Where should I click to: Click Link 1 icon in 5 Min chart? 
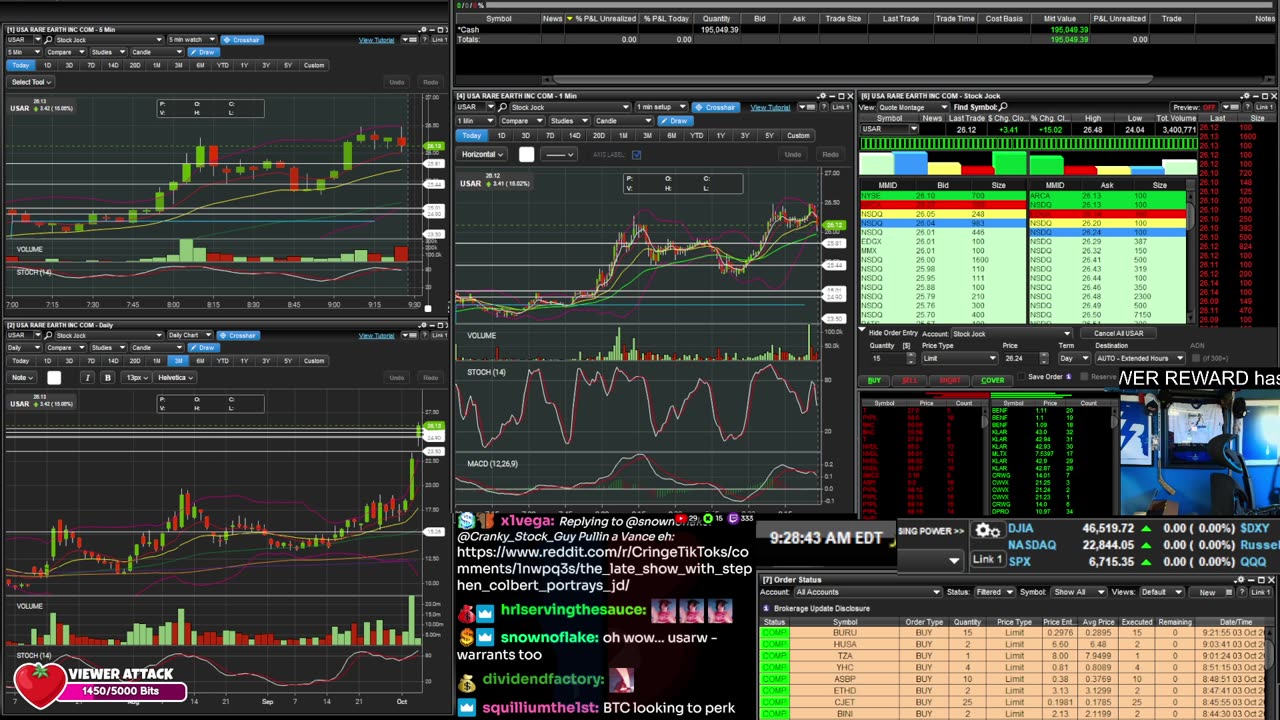pyautogui.click(x=439, y=40)
